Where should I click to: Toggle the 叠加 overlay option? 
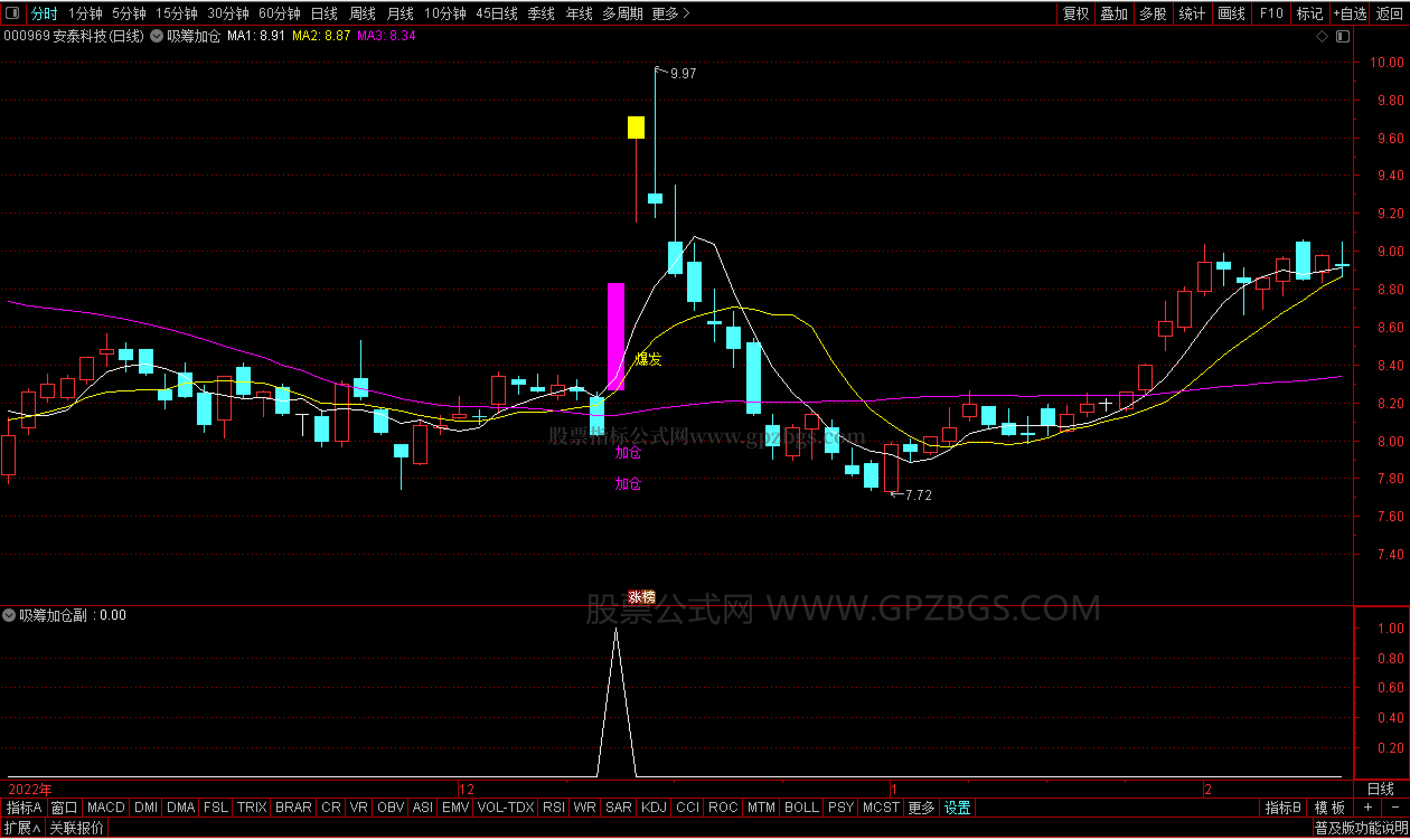click(1114, 13)
